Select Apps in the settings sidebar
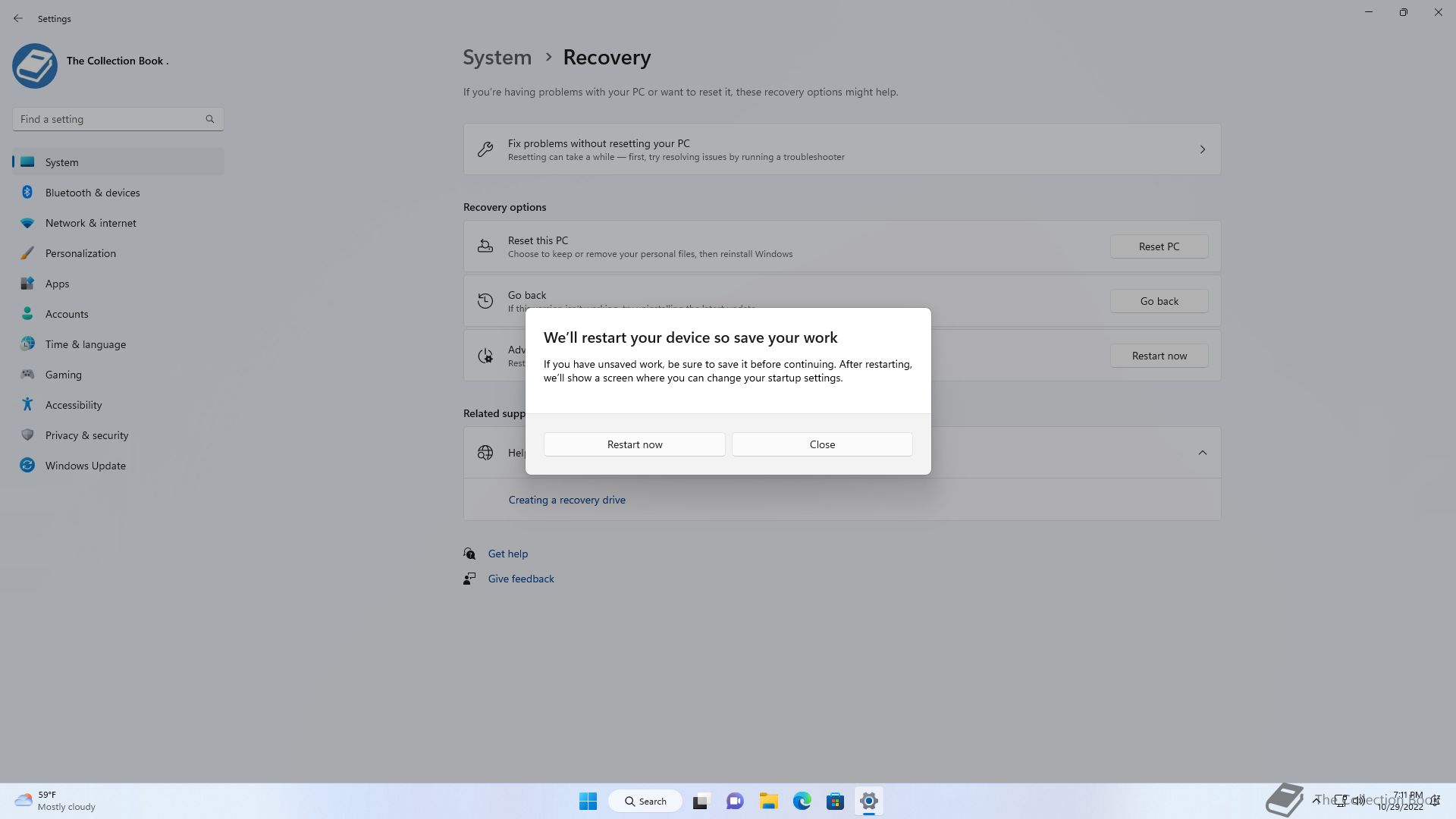Image resolution: width=1456 pixels, height=819 pixels. [57, 284]
